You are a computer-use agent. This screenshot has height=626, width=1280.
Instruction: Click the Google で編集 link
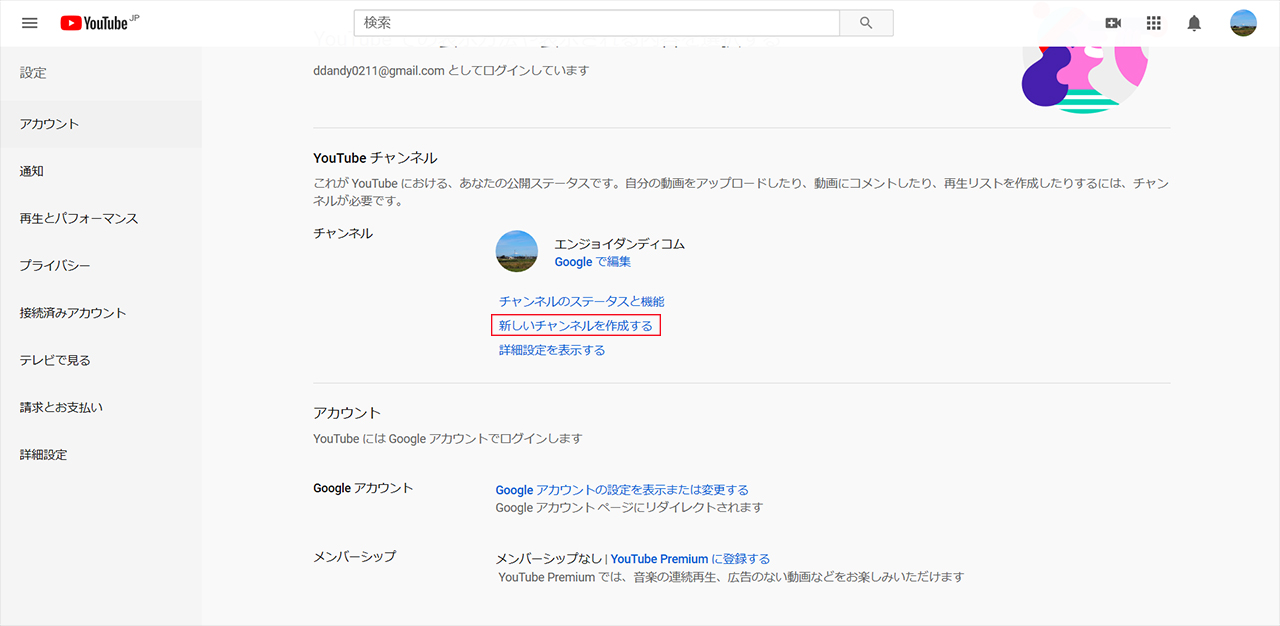tap(593, 262)
